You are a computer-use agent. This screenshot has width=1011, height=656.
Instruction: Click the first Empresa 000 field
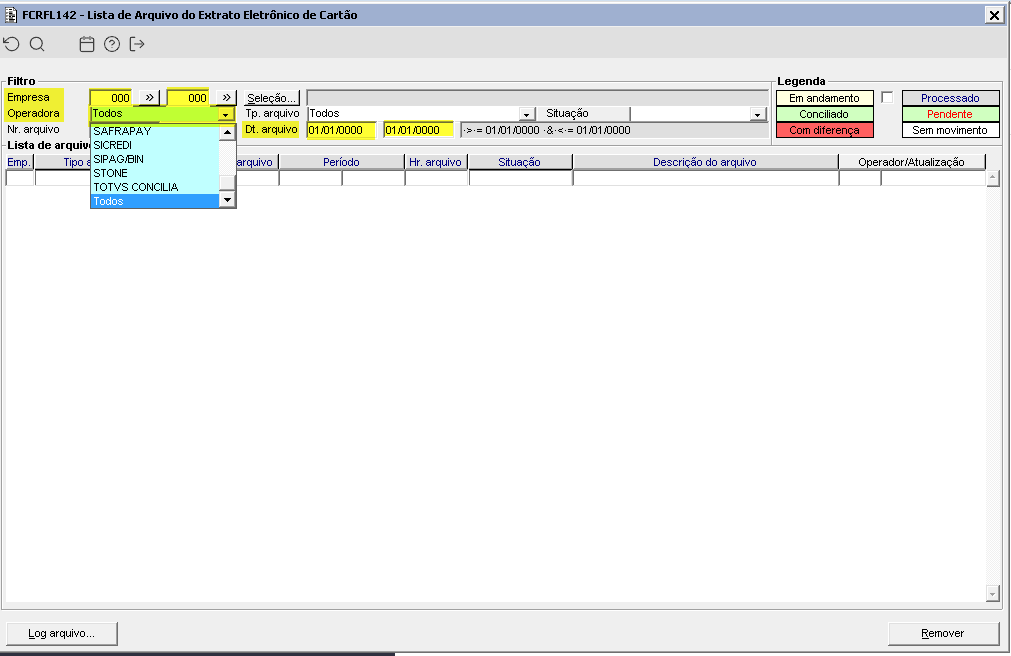[x=111, y=97]
